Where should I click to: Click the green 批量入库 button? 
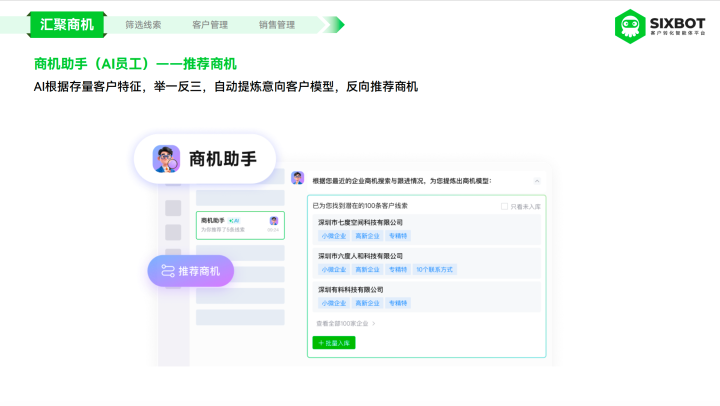(x=334, y=343)
